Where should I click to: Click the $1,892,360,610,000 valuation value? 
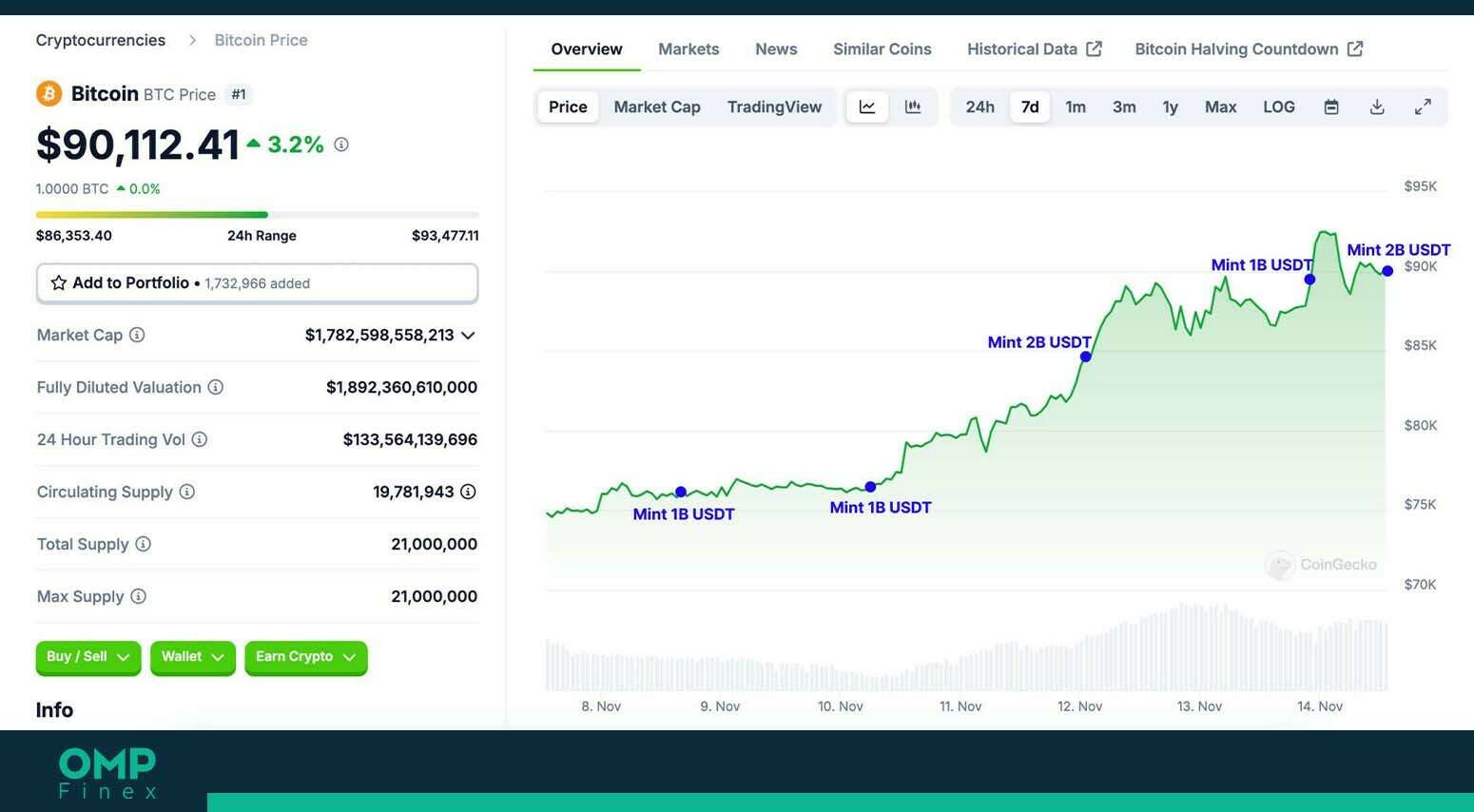401,387
